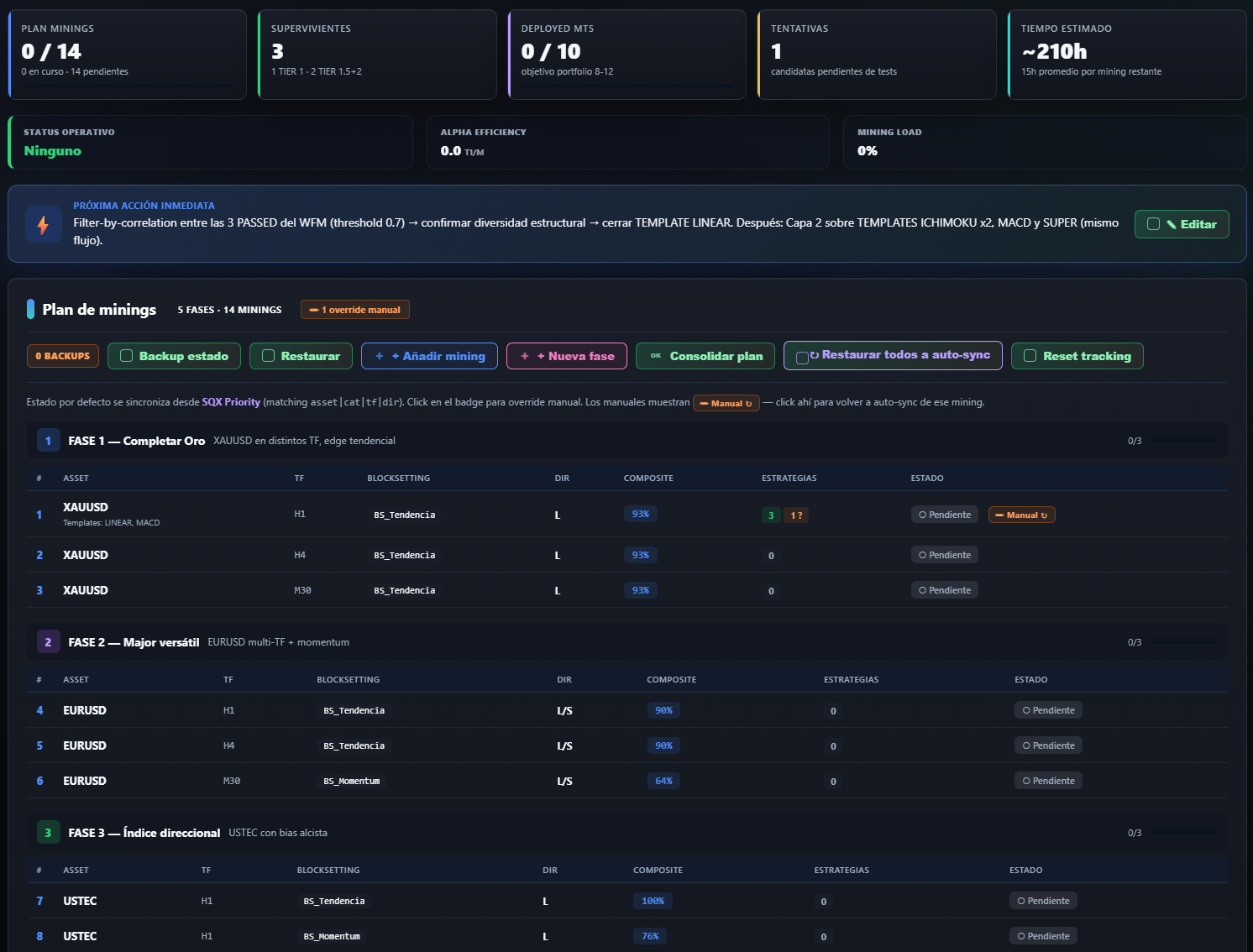Toggle the Restaurar checkbox
Image resolution: width=1253 pixels, height=952 pixels.
(269, 356)
